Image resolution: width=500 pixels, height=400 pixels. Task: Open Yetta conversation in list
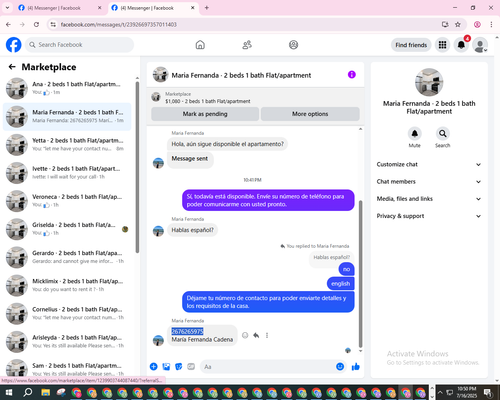(67, 145)
